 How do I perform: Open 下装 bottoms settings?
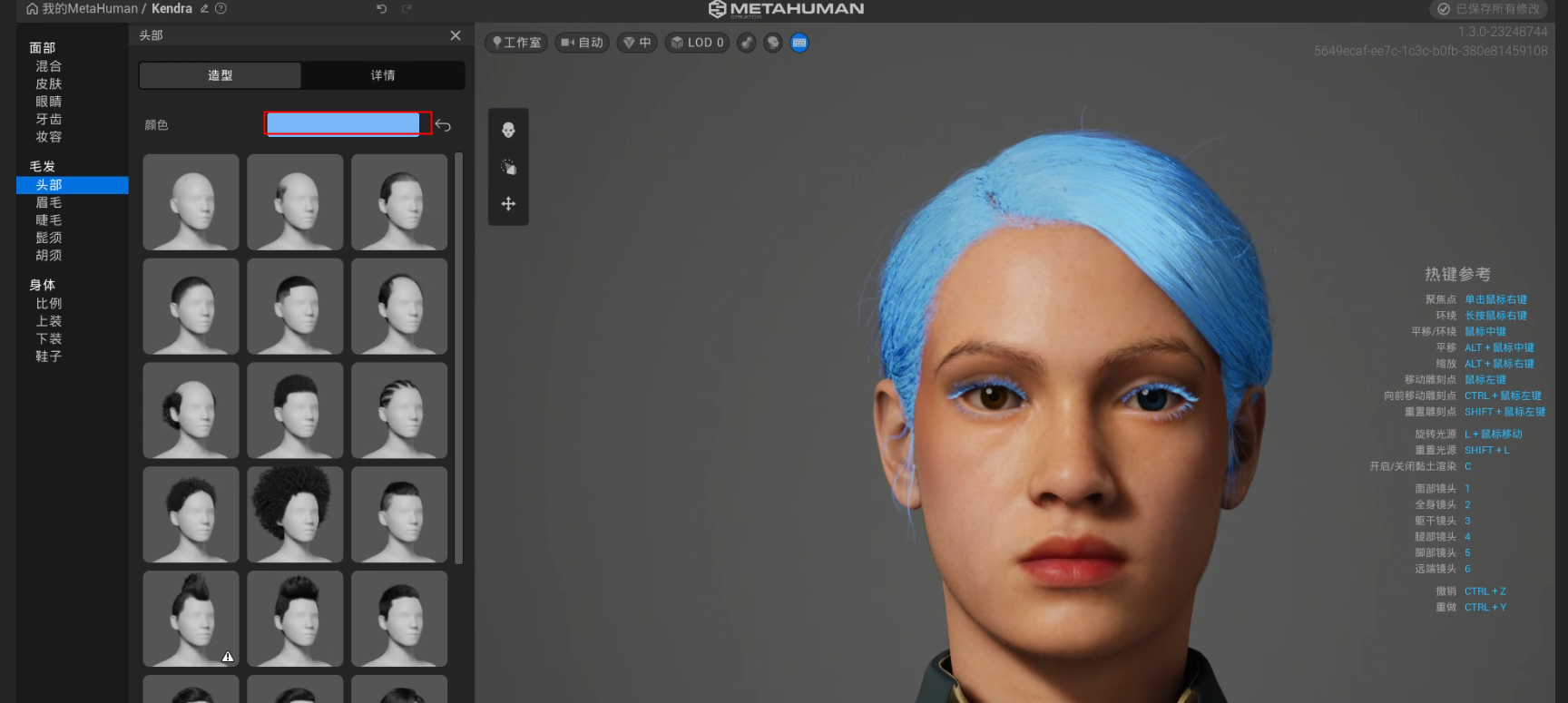(x=49, y=338)
